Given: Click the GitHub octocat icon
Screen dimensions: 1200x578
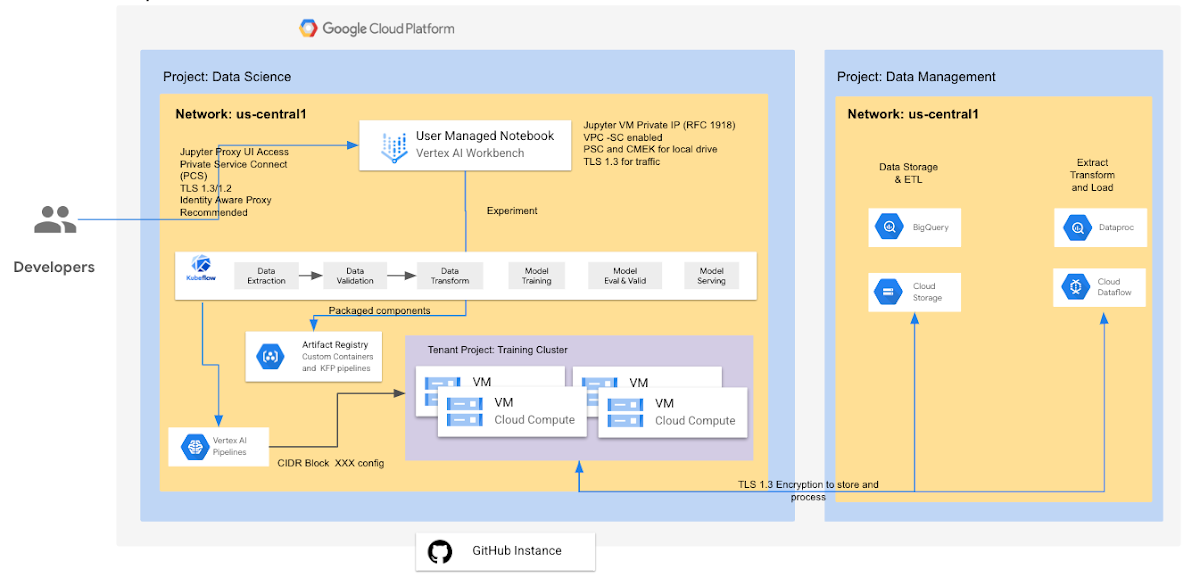Looking at the screenshot, I should (x=440, y=551).
